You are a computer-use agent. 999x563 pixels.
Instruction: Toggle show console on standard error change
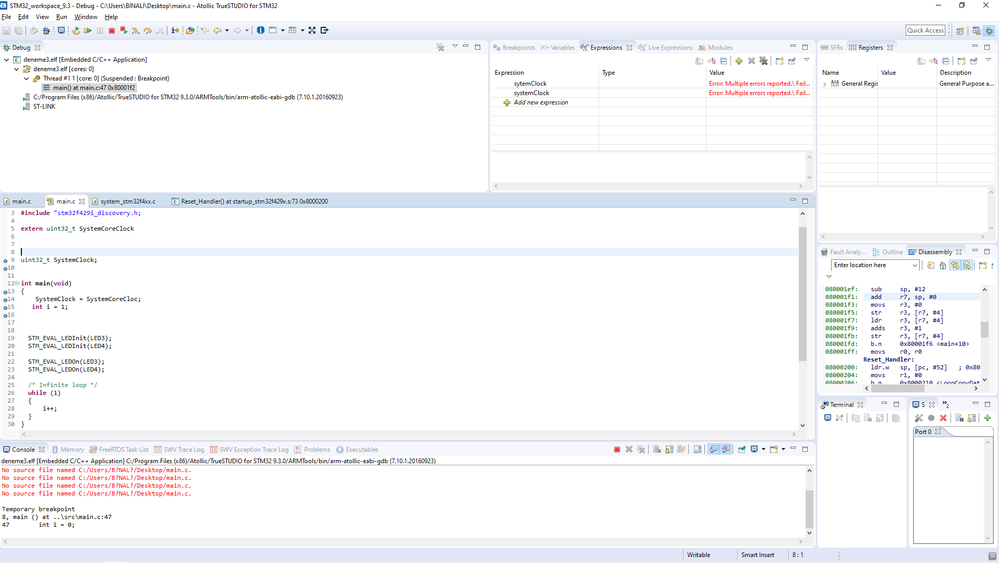click(x=726, y=450)
